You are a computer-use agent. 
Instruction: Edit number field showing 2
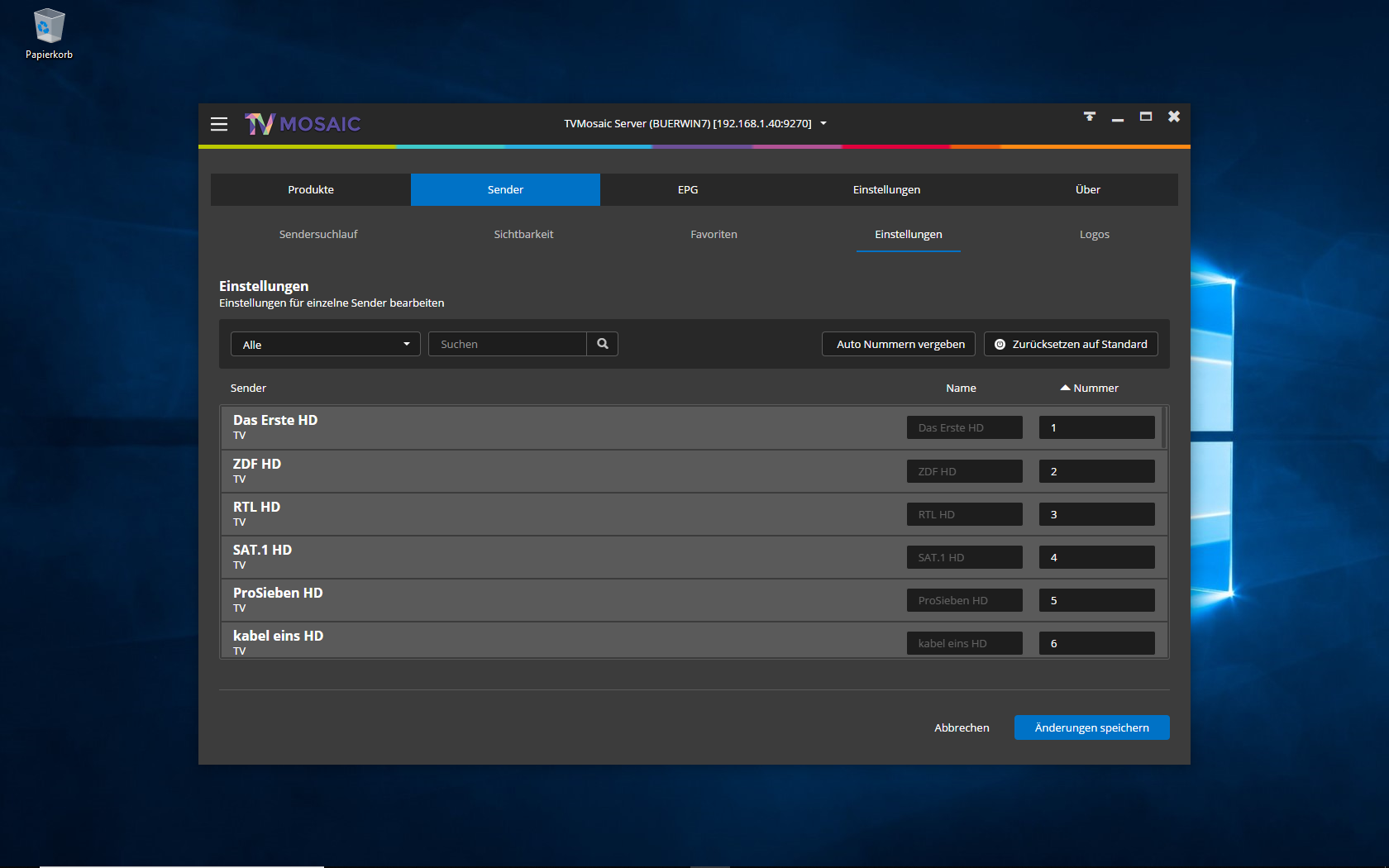[1096, 471]
